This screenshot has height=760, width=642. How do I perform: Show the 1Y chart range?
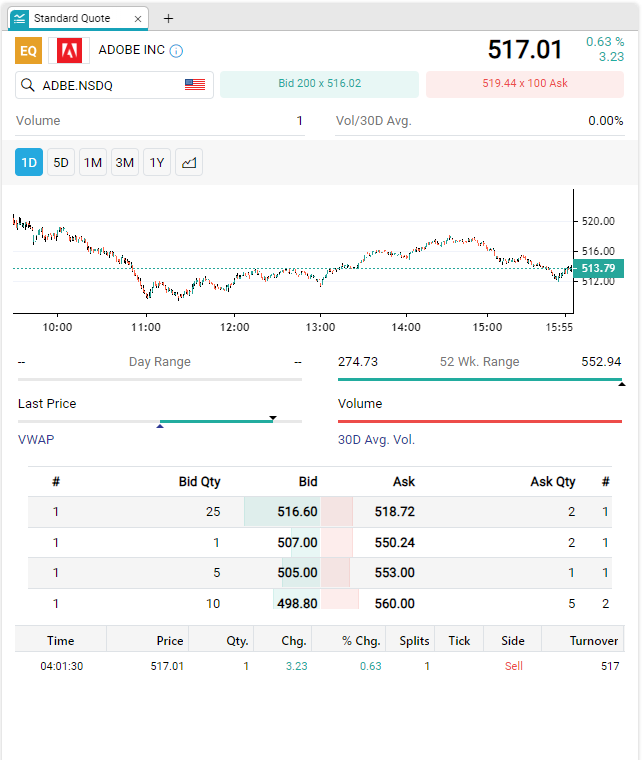[x=157, y=163]
